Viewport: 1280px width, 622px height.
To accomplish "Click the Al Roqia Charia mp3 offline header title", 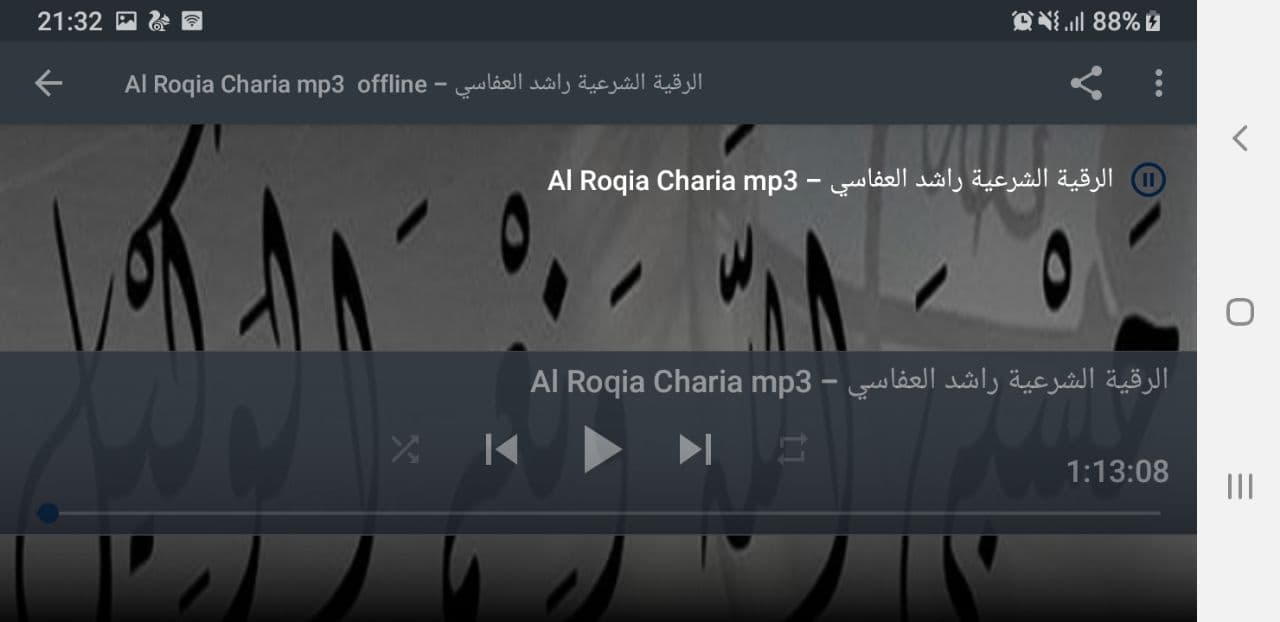I will 413,83.
